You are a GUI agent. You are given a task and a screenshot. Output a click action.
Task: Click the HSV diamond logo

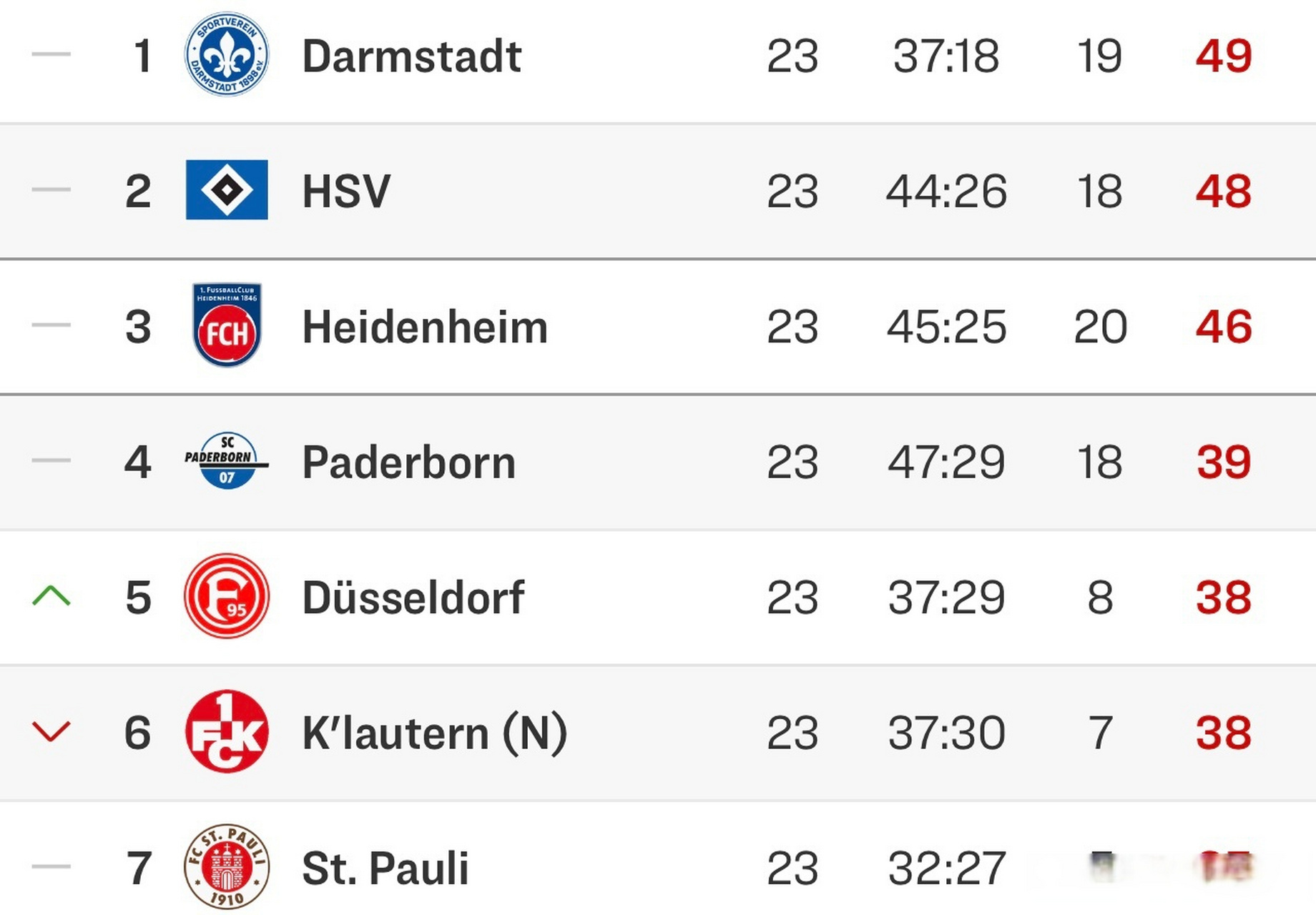pos(227,189)
